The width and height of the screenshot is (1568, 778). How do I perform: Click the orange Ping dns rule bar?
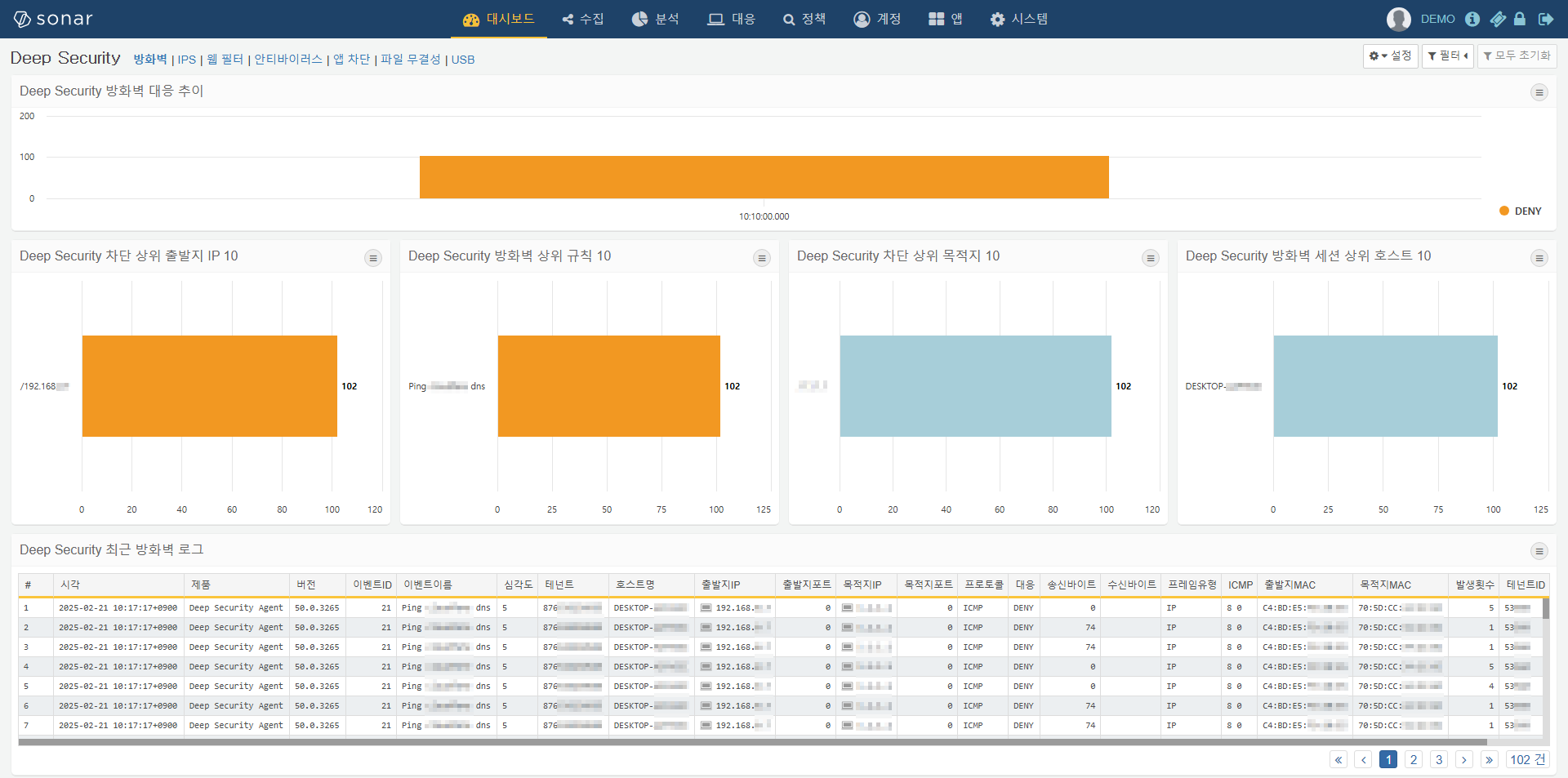click(608, 386)
